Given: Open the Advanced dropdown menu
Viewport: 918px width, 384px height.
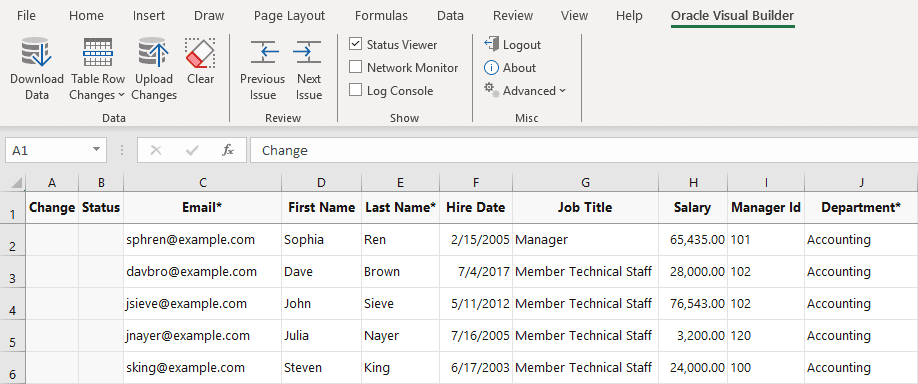Looking at the screenshot, I should 525,91.
